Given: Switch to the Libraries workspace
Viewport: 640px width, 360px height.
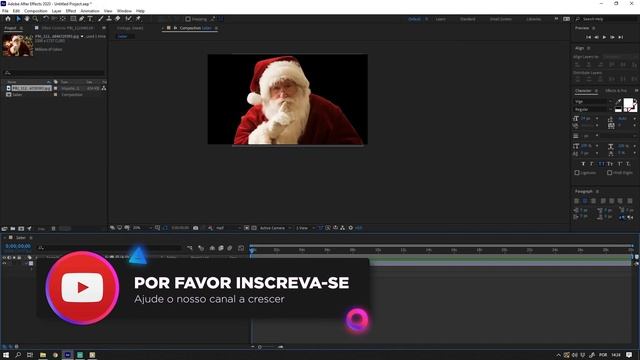Looking at the screenshot, I should (x=533, y=19).
